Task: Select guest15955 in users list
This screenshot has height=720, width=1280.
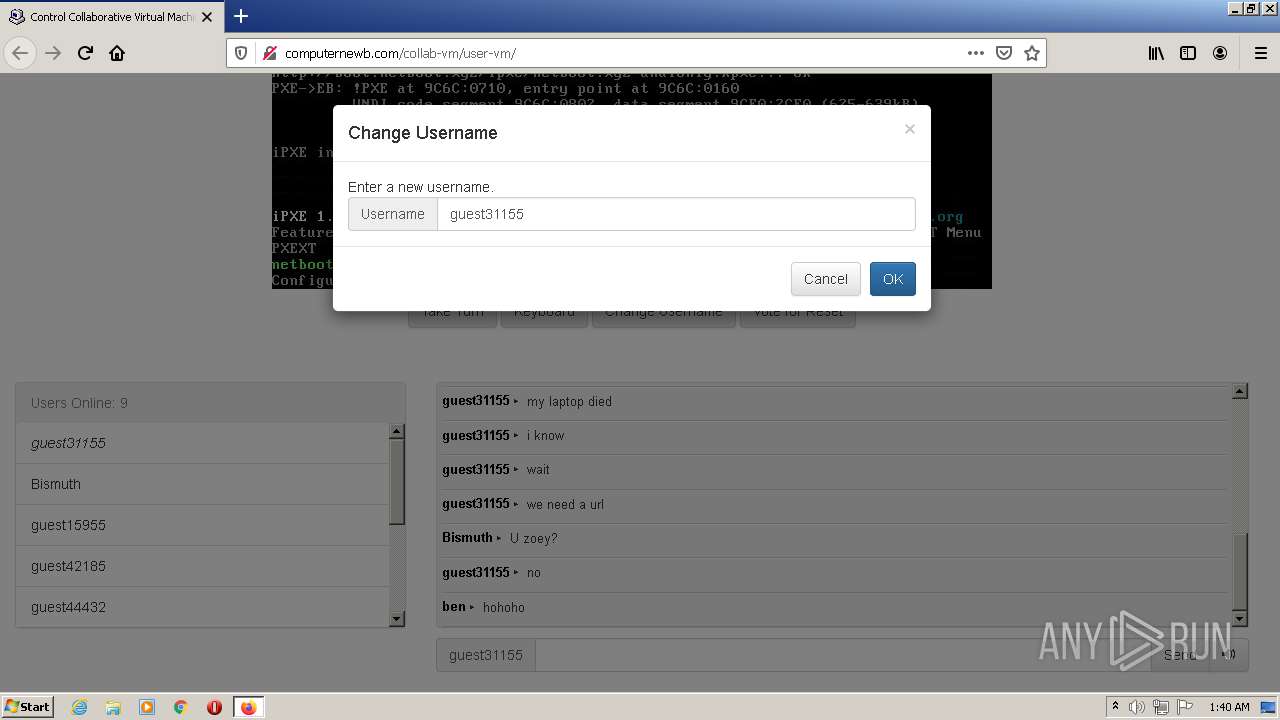Action: click(202, 525)
